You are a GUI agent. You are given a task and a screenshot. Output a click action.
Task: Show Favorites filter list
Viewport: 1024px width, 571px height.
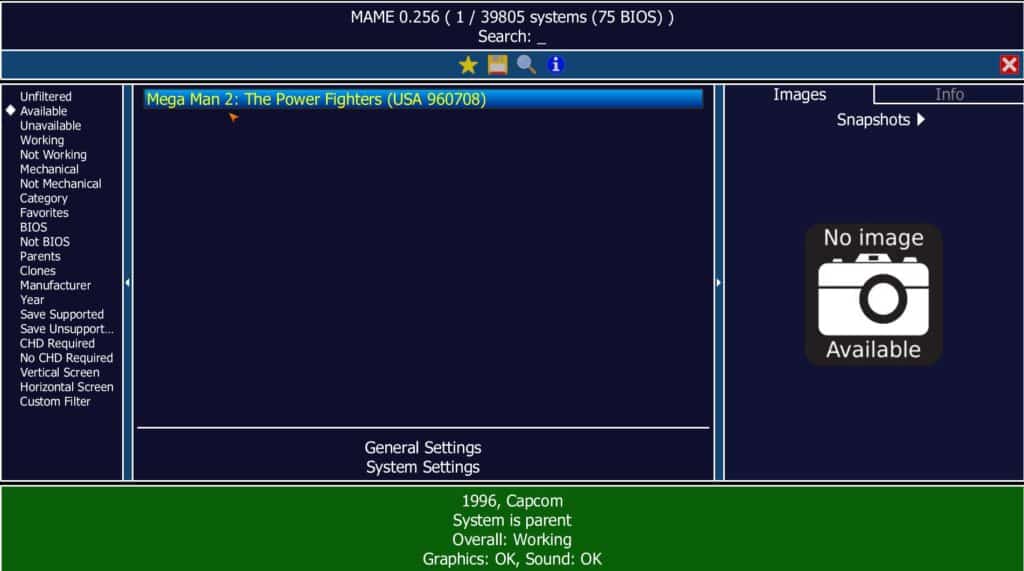click(x=44, y=212)
